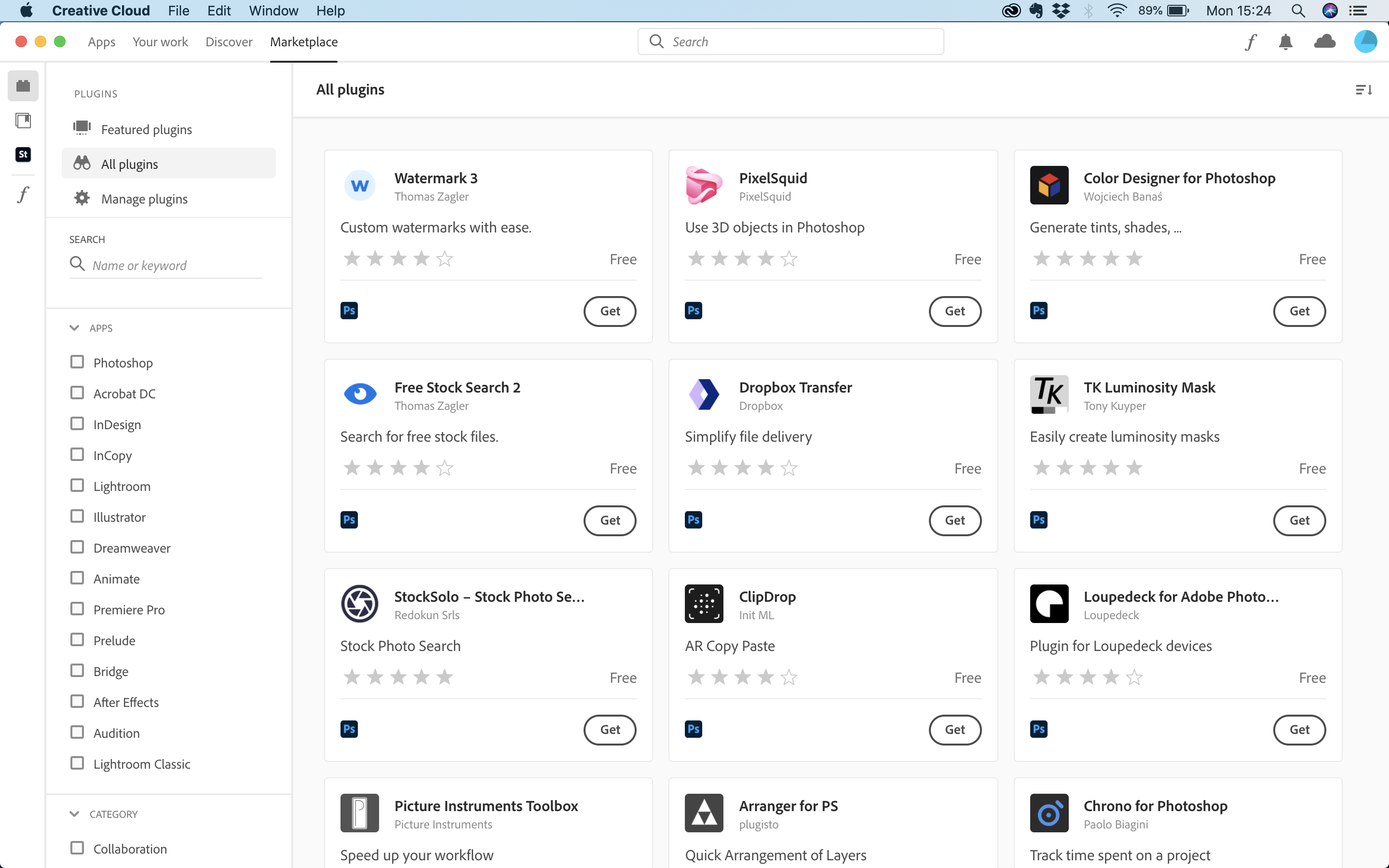Viewport: 1389px width, 868px height.
Task: Tick the Premiere Pro checkbox
Action: coord(77,609)
